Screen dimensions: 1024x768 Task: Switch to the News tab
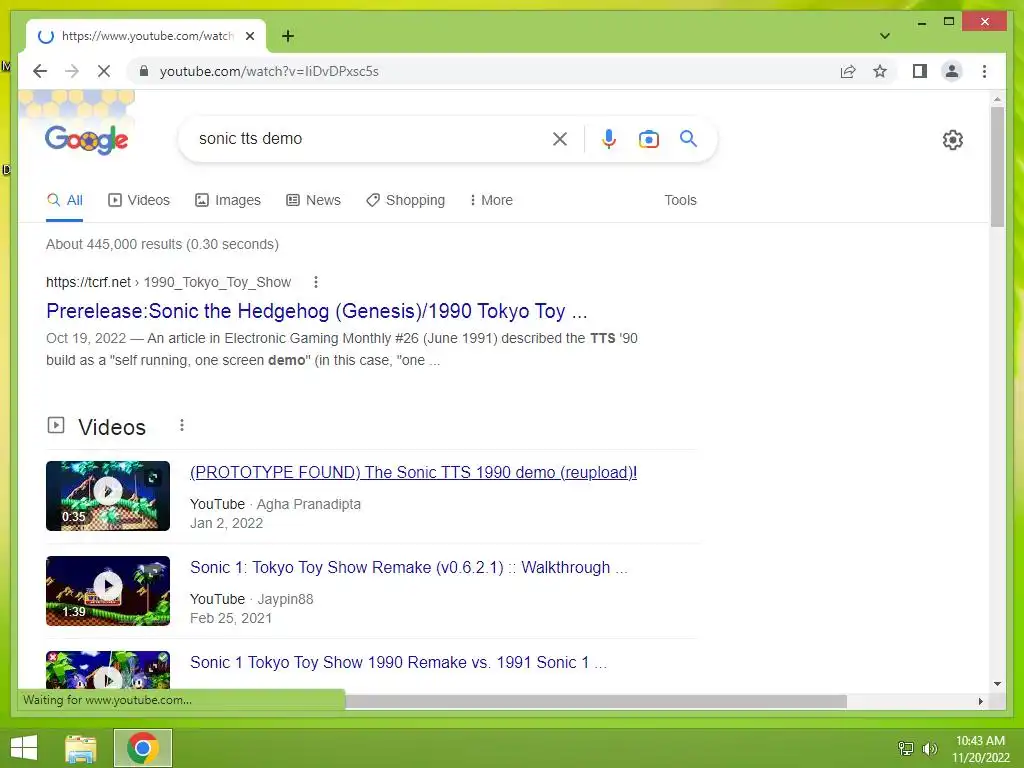(313, 200)
